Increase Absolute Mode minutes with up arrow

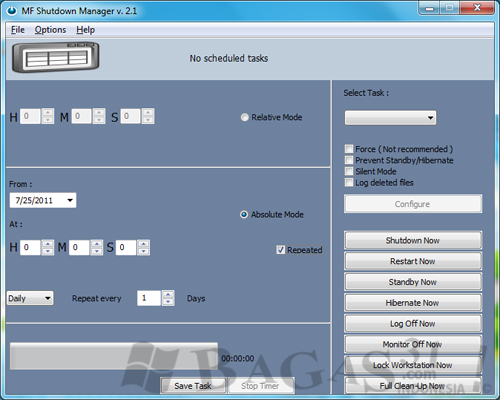coord(97,244)
